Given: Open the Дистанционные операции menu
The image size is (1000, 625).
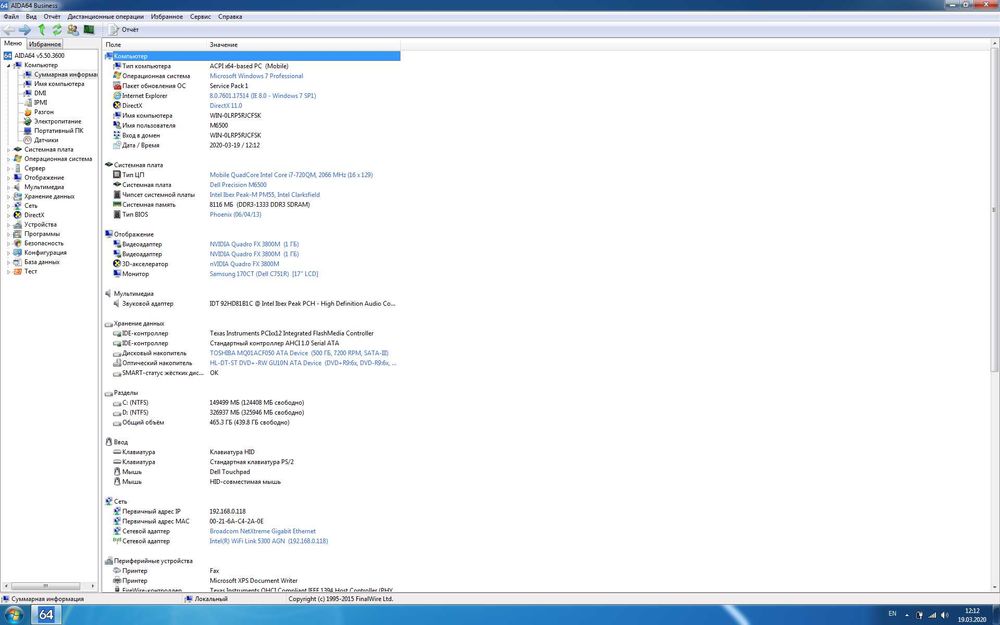Looking at the screenshot, I should [x=105, y=17].
